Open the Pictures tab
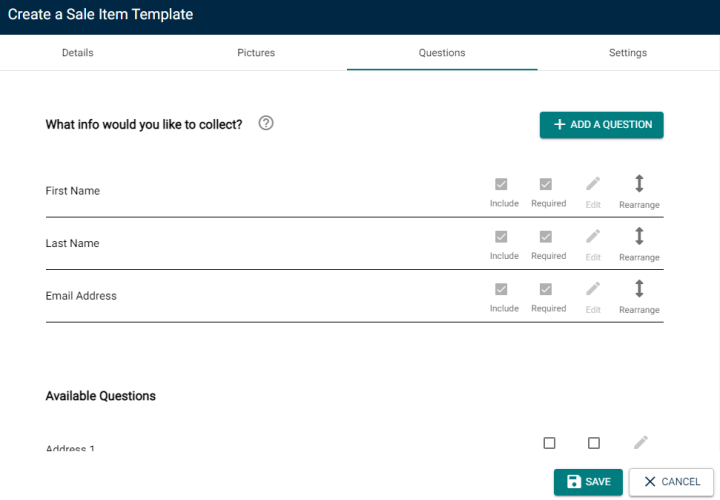 [x=256, y=53]
